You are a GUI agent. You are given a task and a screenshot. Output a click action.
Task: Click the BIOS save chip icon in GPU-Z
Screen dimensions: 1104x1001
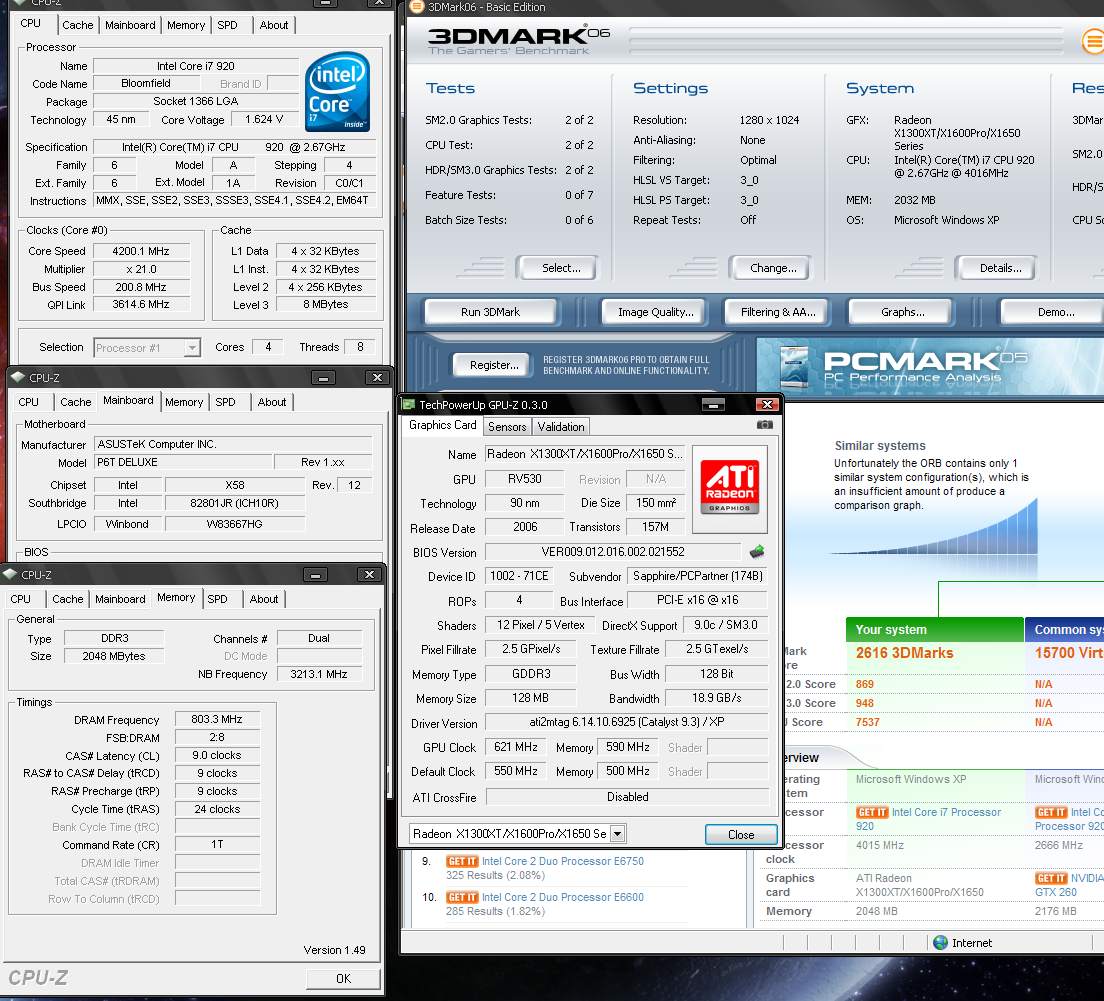point(757,551)
